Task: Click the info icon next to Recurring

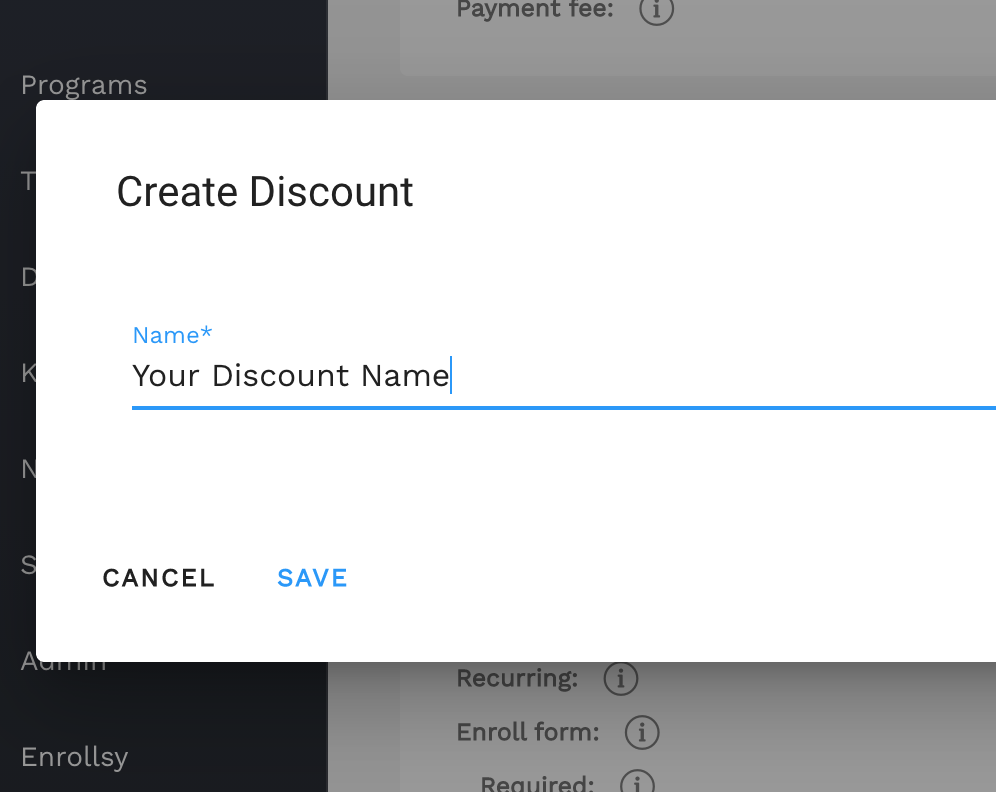Action: [620, 679]
